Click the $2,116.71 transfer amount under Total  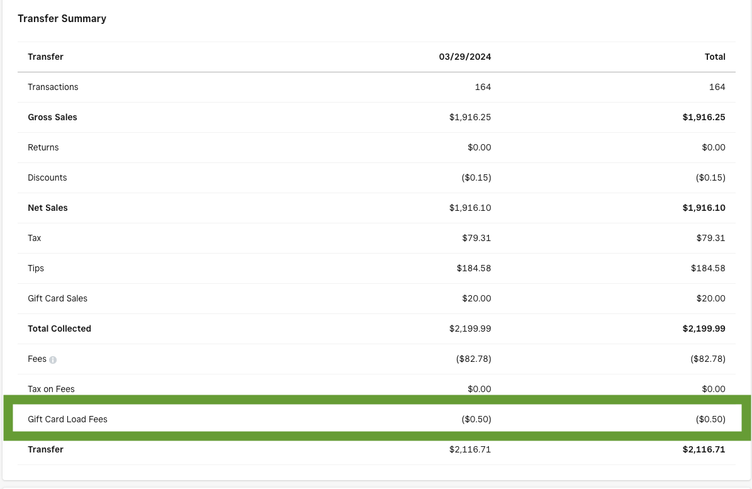click(704, 450)
